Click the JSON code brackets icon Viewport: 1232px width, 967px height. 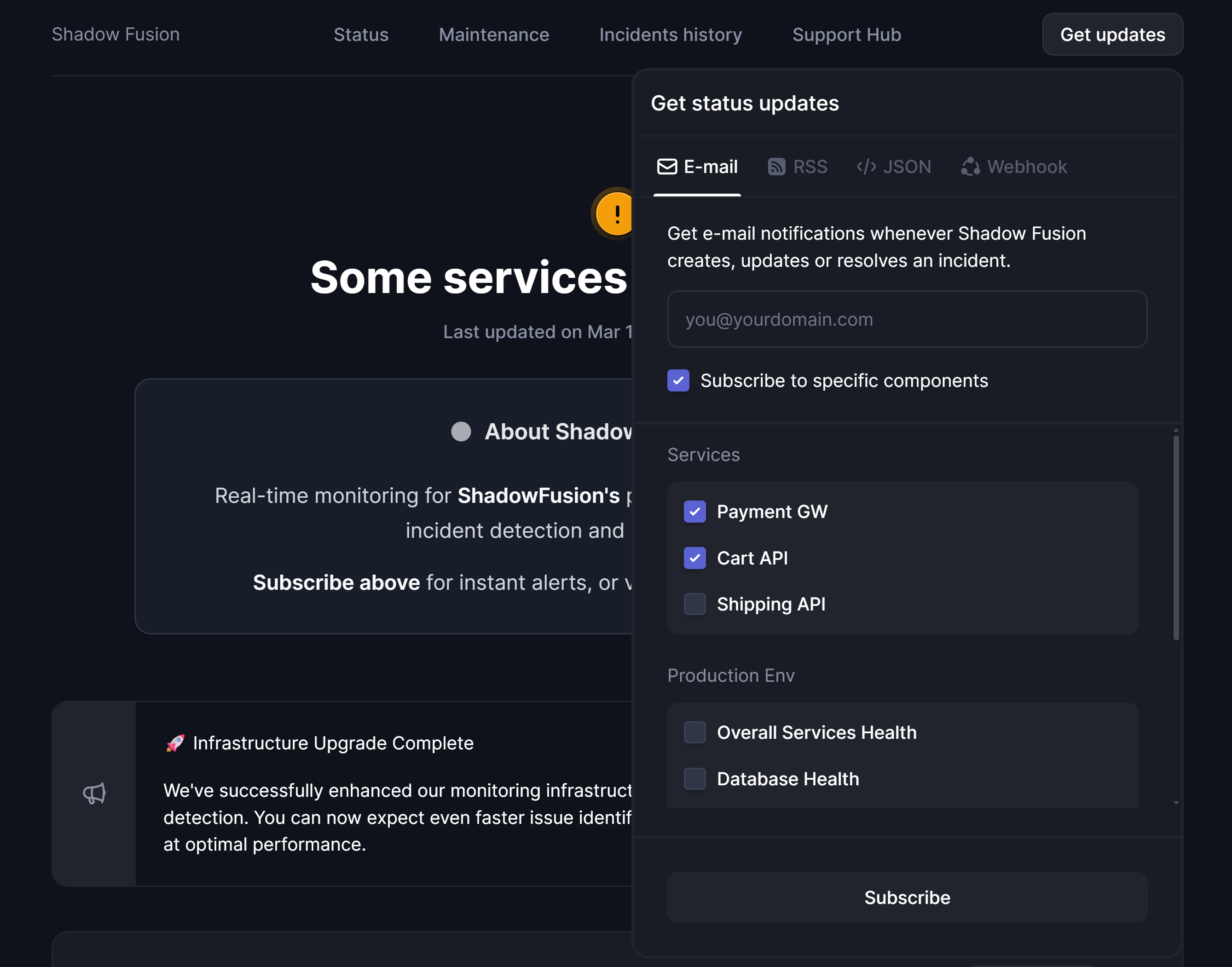coord(866,167)
